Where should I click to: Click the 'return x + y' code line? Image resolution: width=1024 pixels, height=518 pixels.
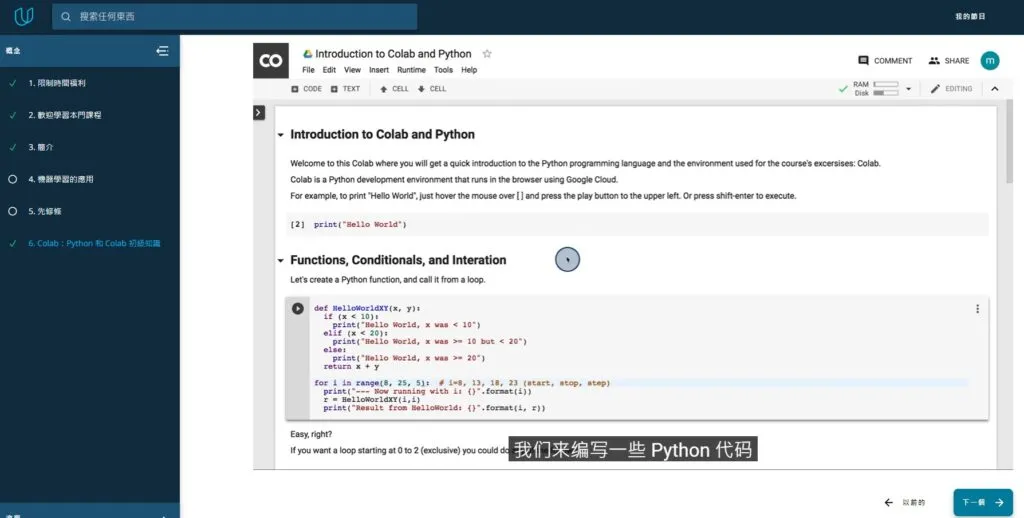click(x=351, y=366)
